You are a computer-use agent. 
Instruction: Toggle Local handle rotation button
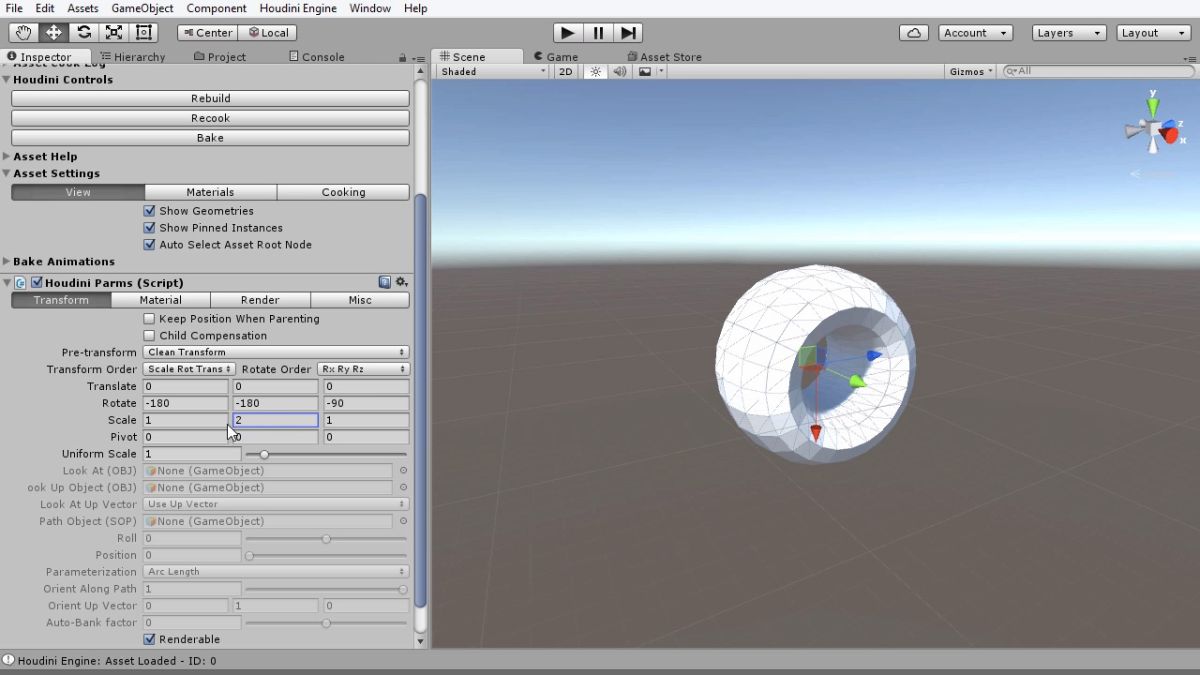268,33
